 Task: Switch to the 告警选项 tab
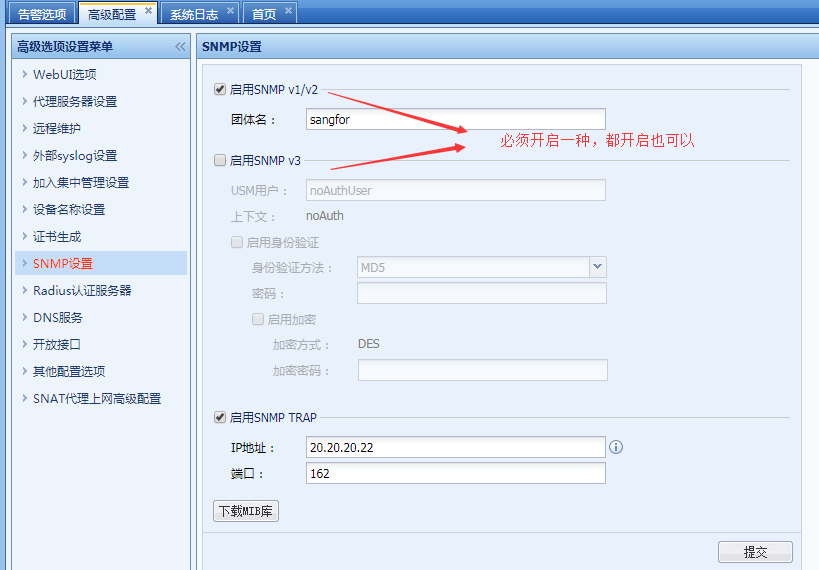[42, 14]
